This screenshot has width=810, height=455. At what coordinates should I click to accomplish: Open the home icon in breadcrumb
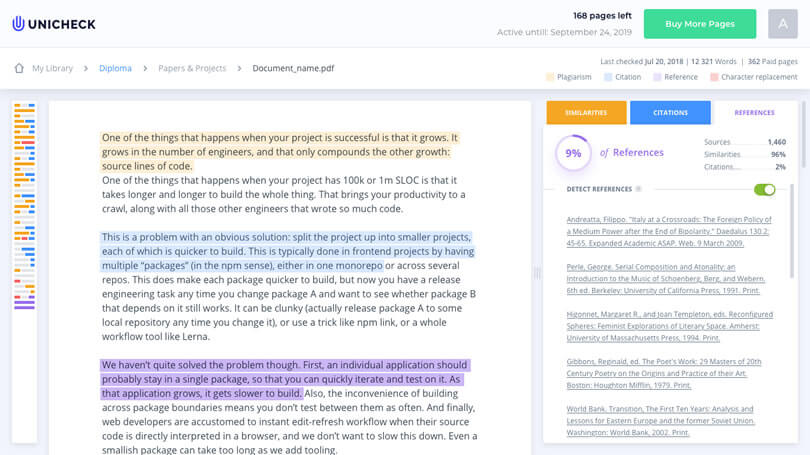tap(19, 68)
